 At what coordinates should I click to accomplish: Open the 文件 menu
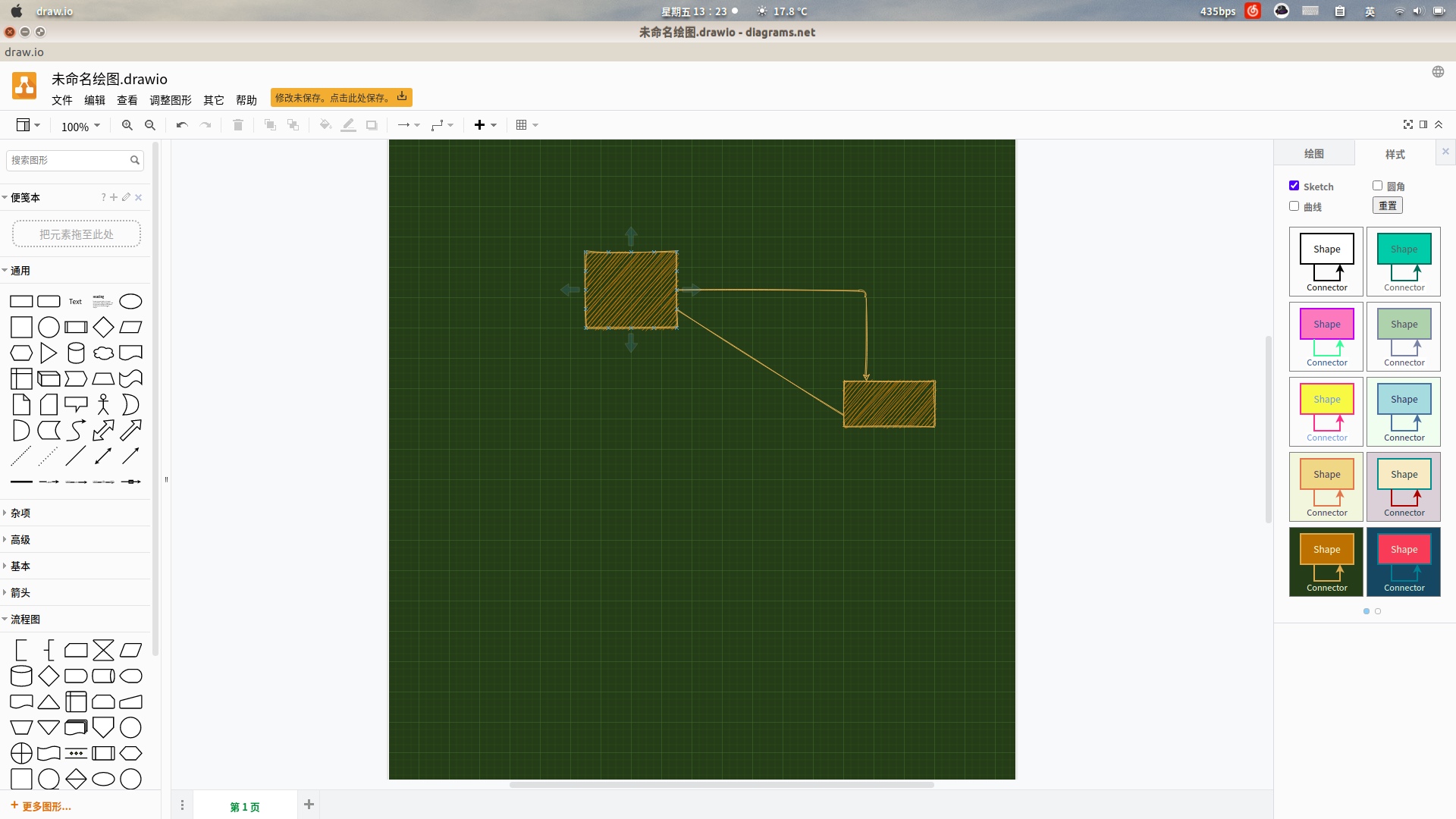(x=62, y=99)
